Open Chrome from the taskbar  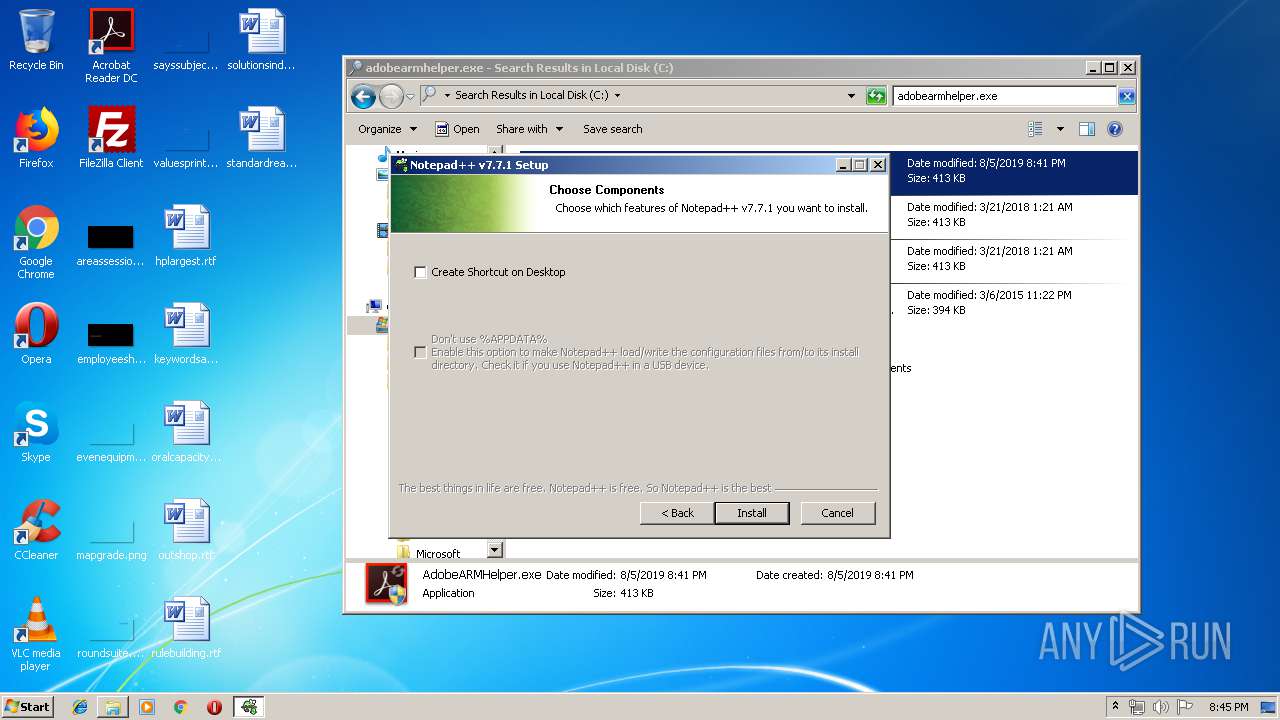pyautogui.click(x=181, y=707)
